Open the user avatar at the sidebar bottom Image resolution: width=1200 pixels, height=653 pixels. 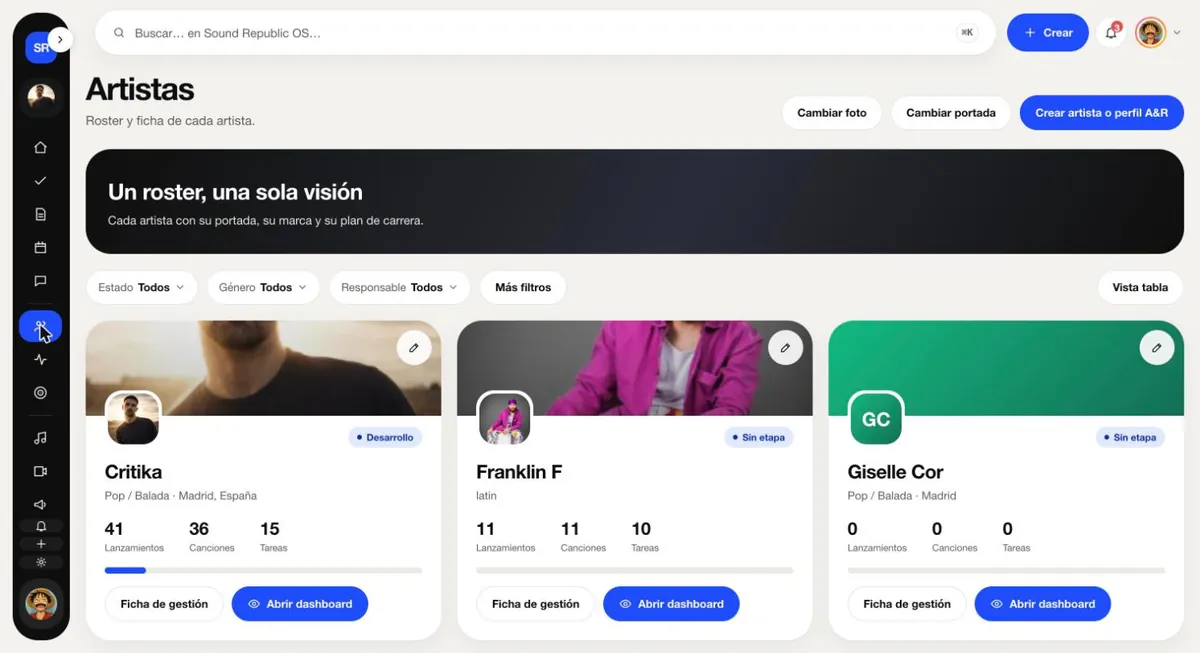pyautogui.click(x=41, y=603)
